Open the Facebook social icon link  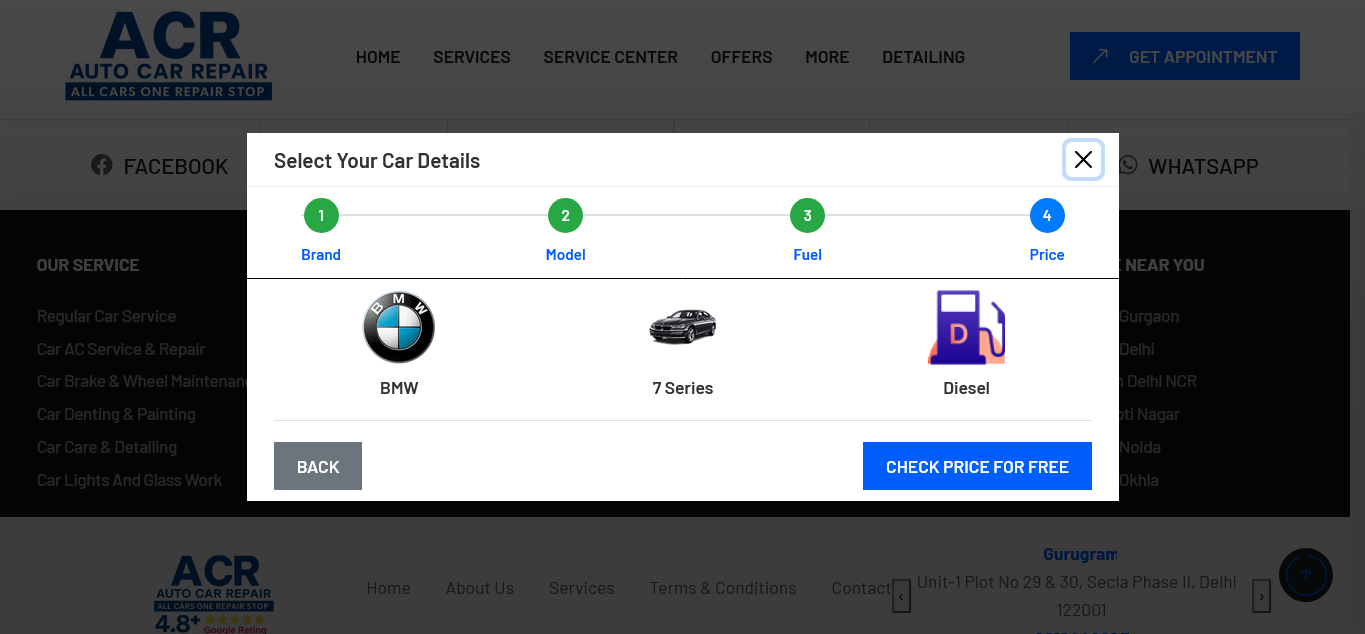(102, 165)
